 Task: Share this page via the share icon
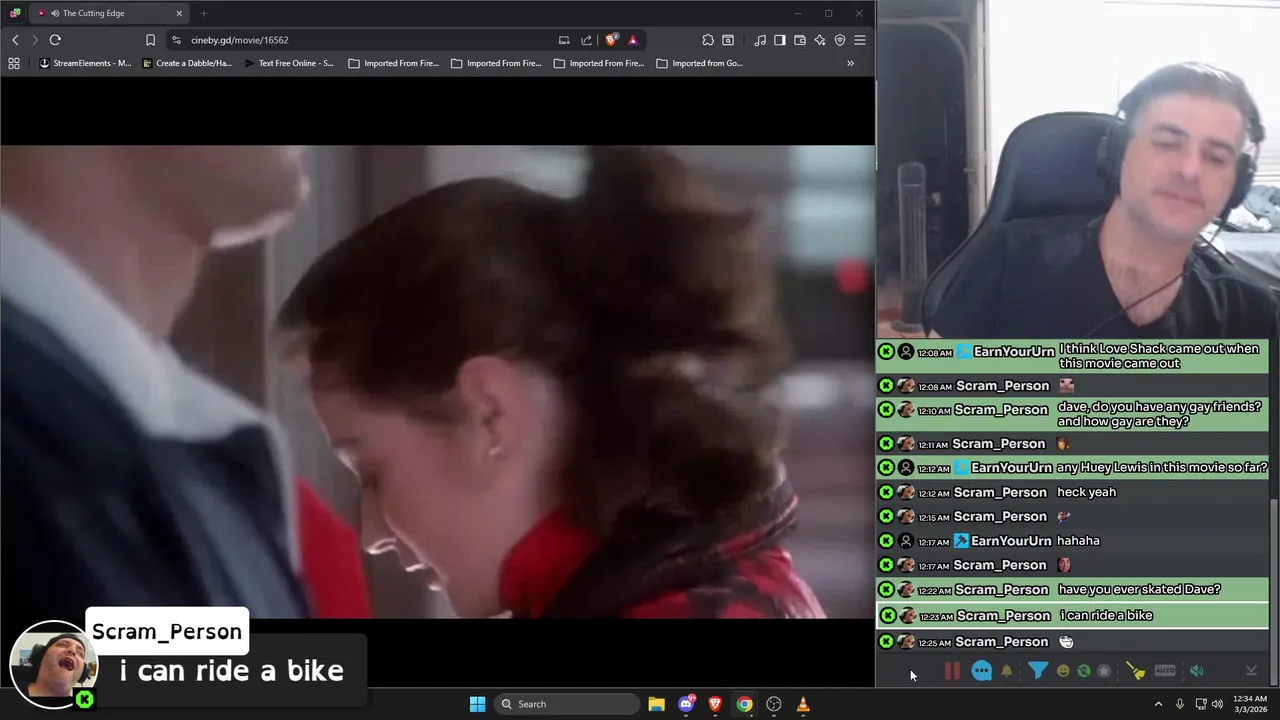click(x=587, y=40)
